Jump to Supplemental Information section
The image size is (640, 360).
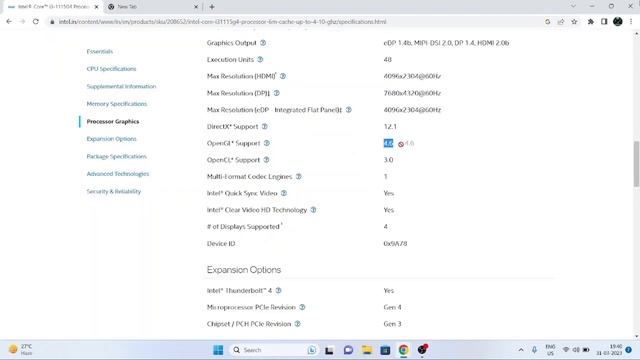click(x=121, y=87)
